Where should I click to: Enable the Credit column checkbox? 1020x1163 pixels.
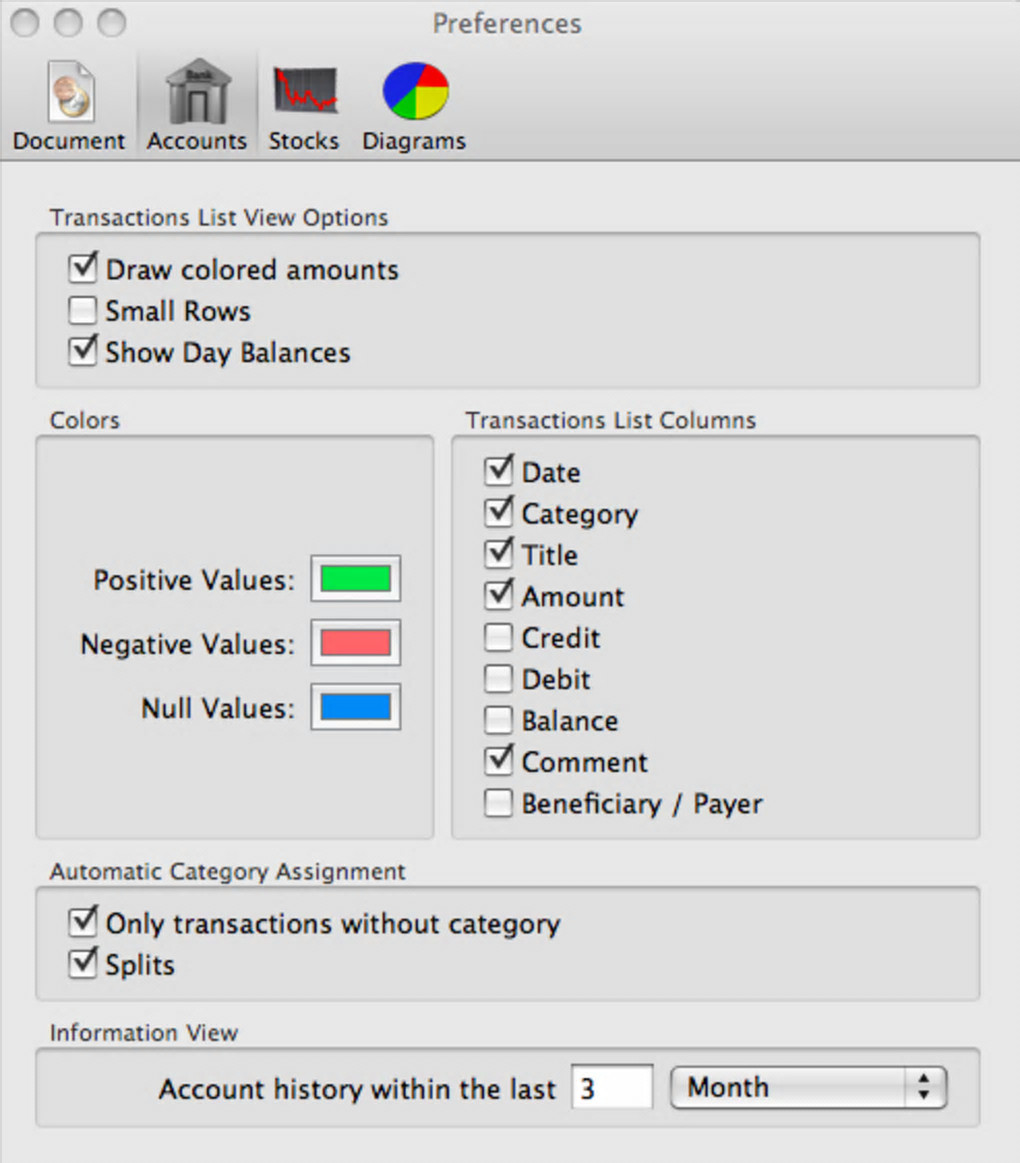pyautogui.click(x=498, y=637)
